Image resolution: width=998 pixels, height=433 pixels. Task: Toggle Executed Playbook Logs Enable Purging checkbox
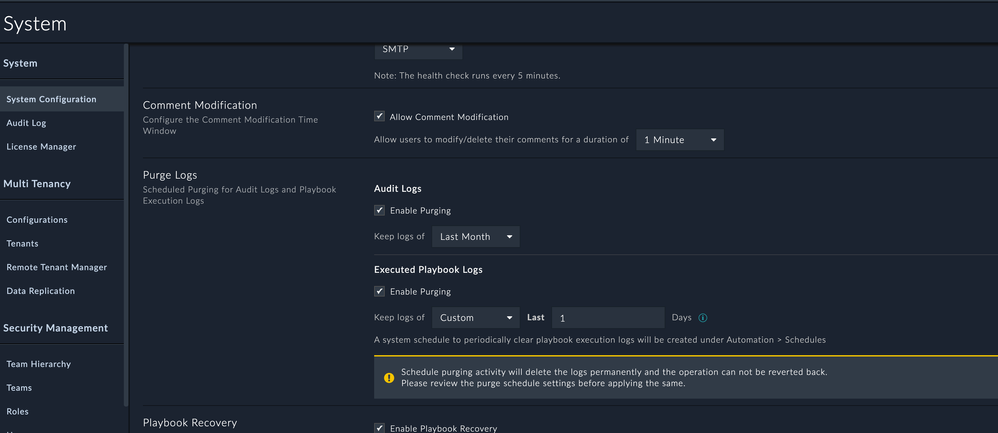(379, 292)
